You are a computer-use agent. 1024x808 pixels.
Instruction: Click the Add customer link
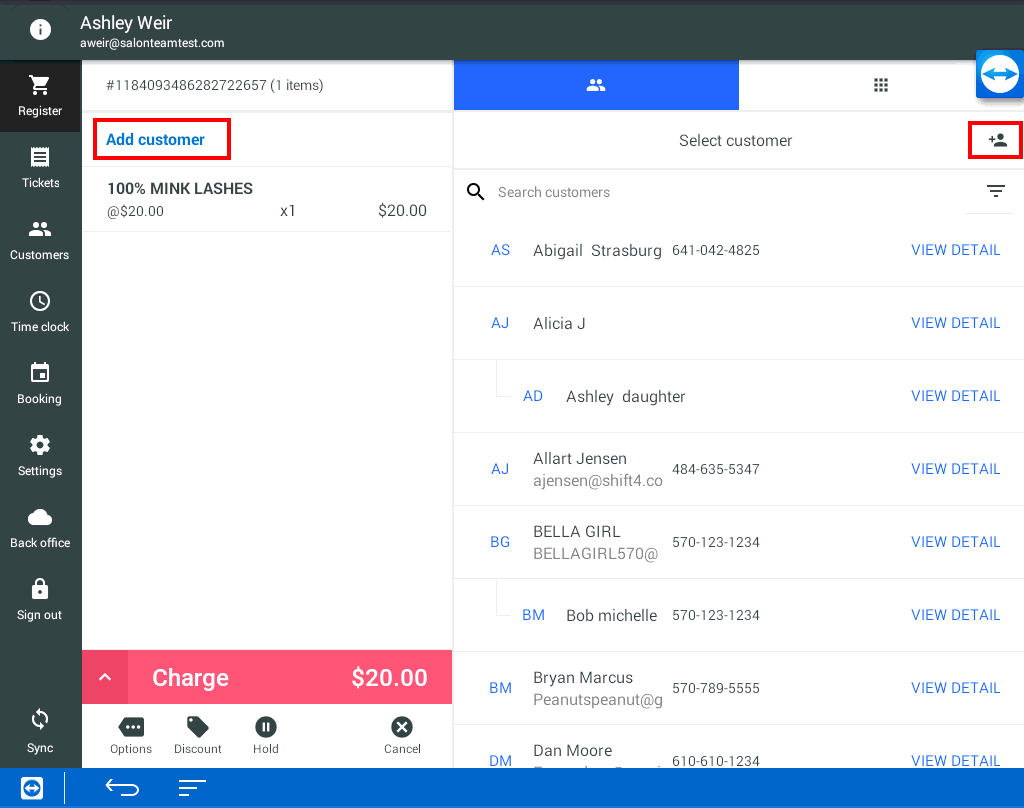click(156, 140)
